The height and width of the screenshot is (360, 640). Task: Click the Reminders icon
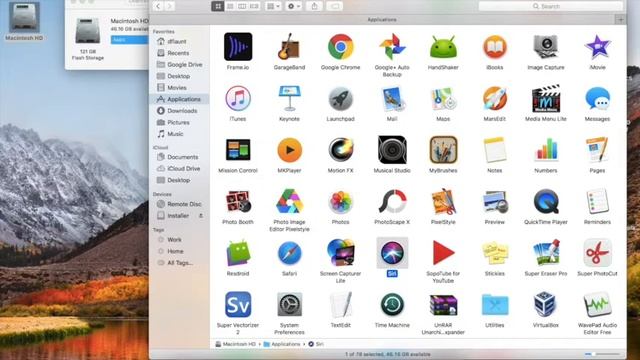point(597,202)
